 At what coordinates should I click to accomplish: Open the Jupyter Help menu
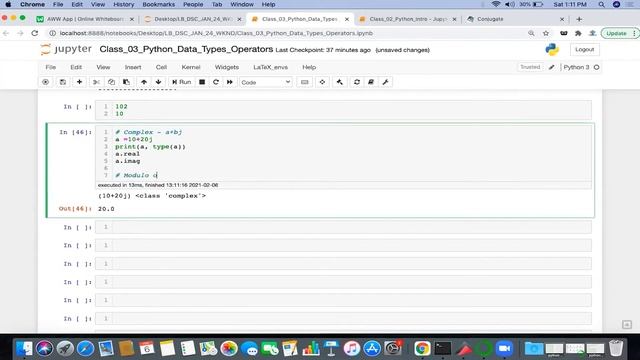309,67
